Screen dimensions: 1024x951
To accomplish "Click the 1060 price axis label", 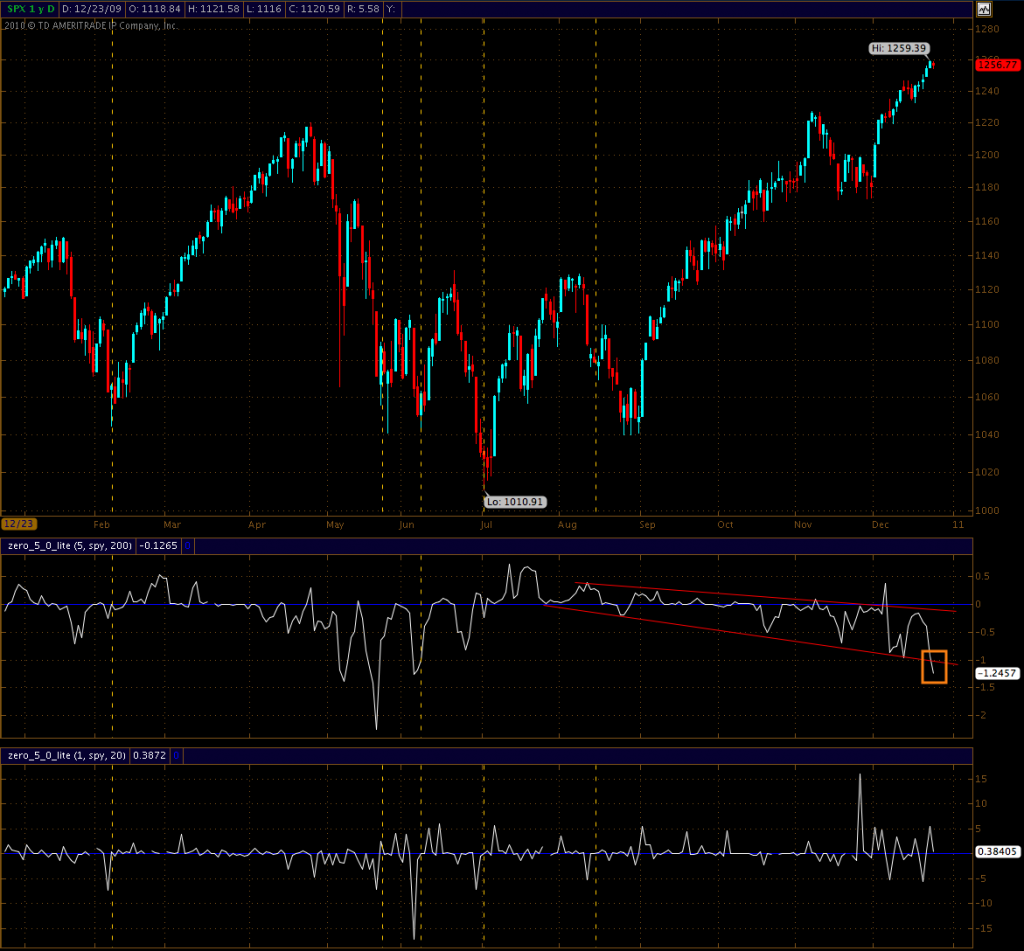I will [987, 396].
